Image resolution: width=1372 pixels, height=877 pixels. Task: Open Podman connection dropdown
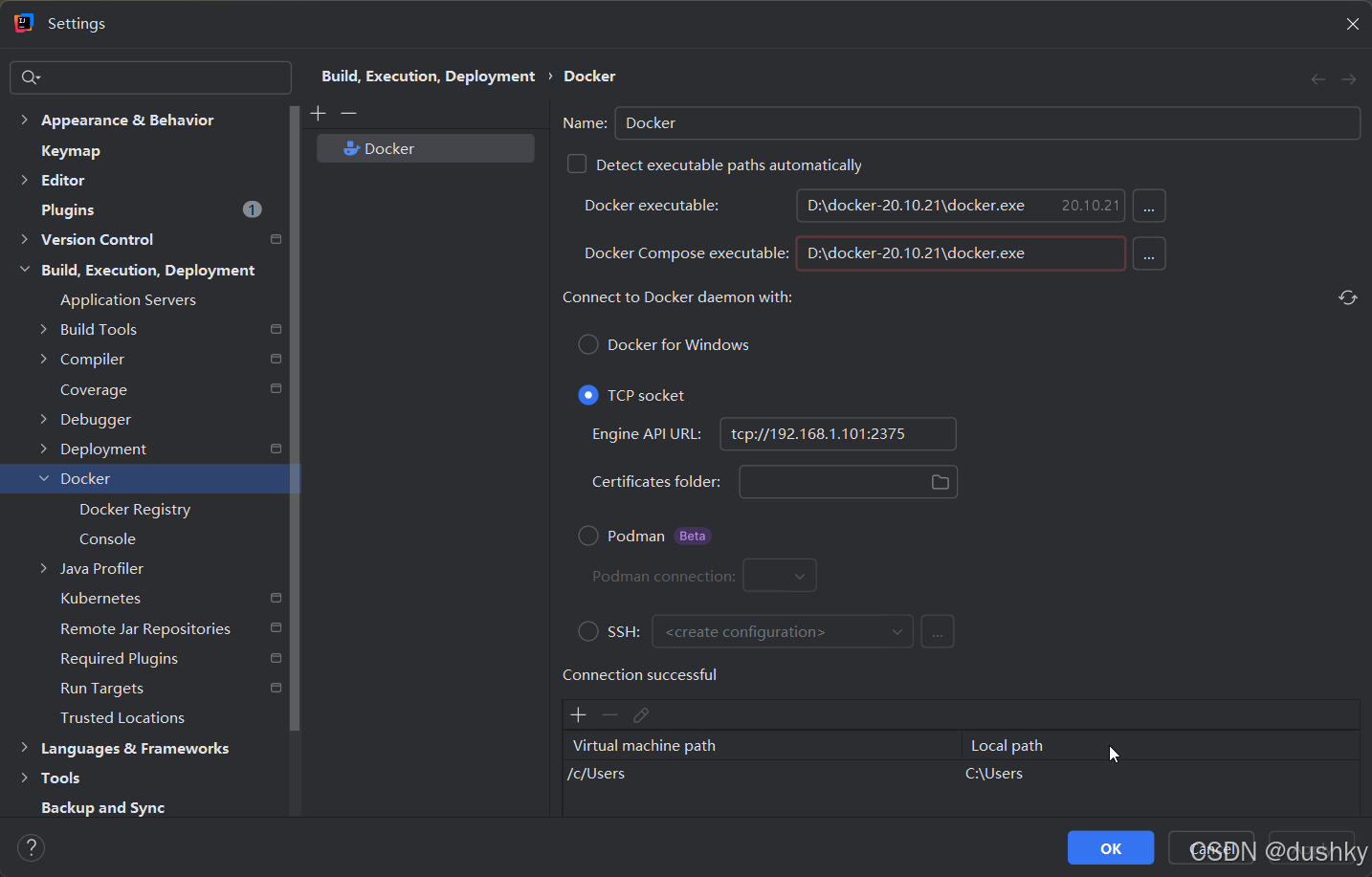pos(780,576)
